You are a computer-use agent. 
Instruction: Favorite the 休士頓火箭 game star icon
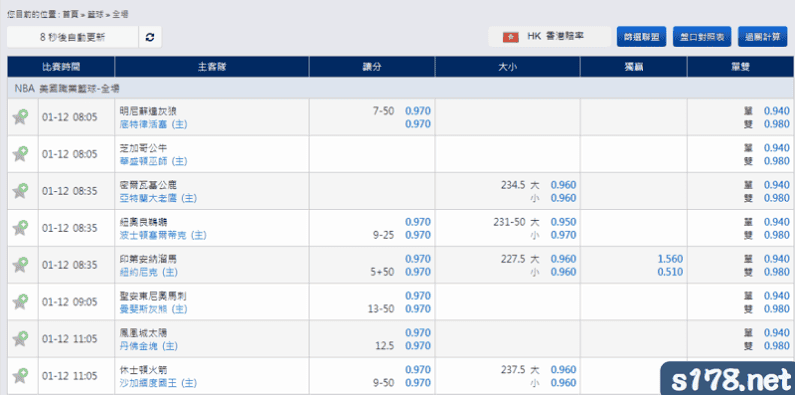click(x=20, y=376)
